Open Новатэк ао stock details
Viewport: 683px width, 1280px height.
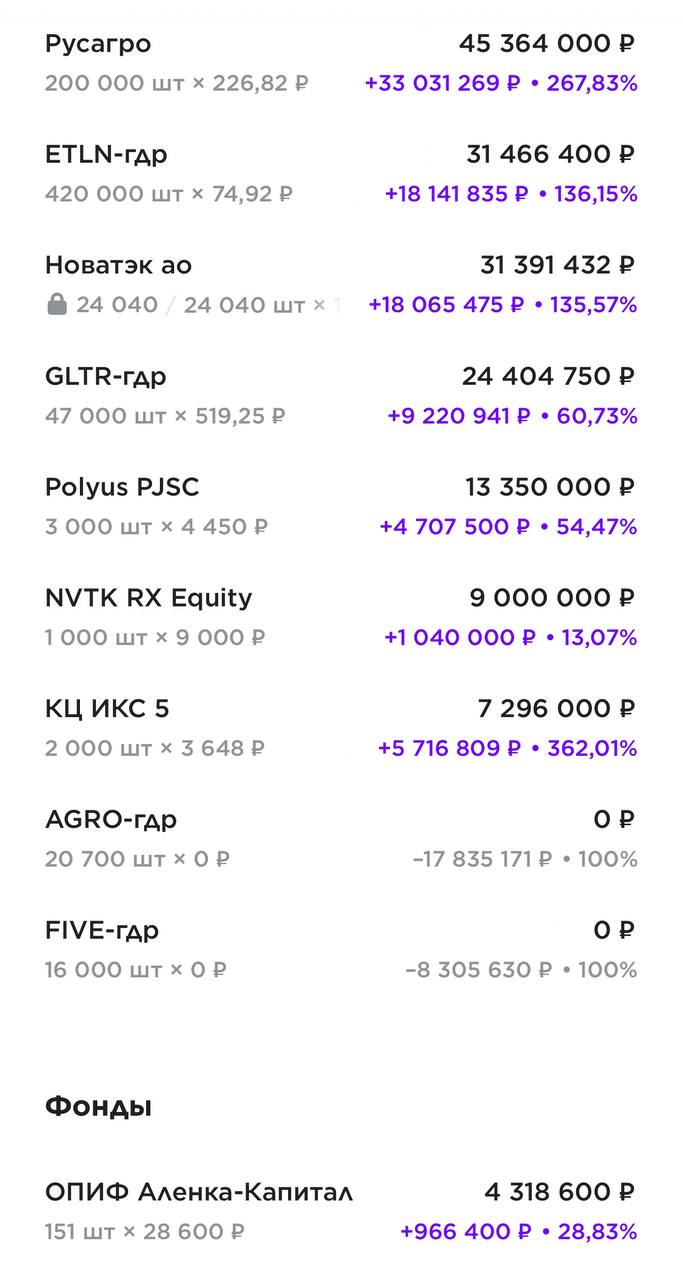point(118,266)
